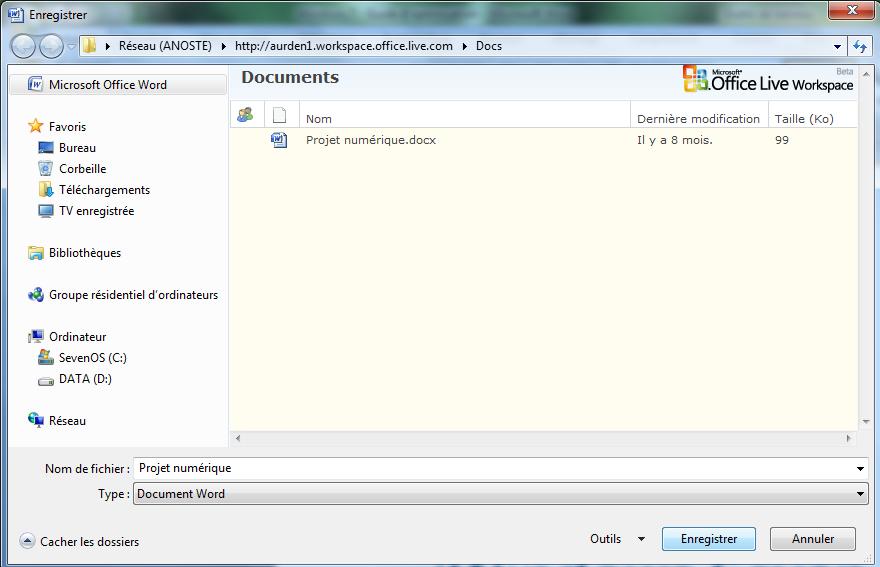Expand the arrow after Réseau (ANOSTE) breadcrumb
The height and width of the screenshot is (567, 880).
click(223, 46)
